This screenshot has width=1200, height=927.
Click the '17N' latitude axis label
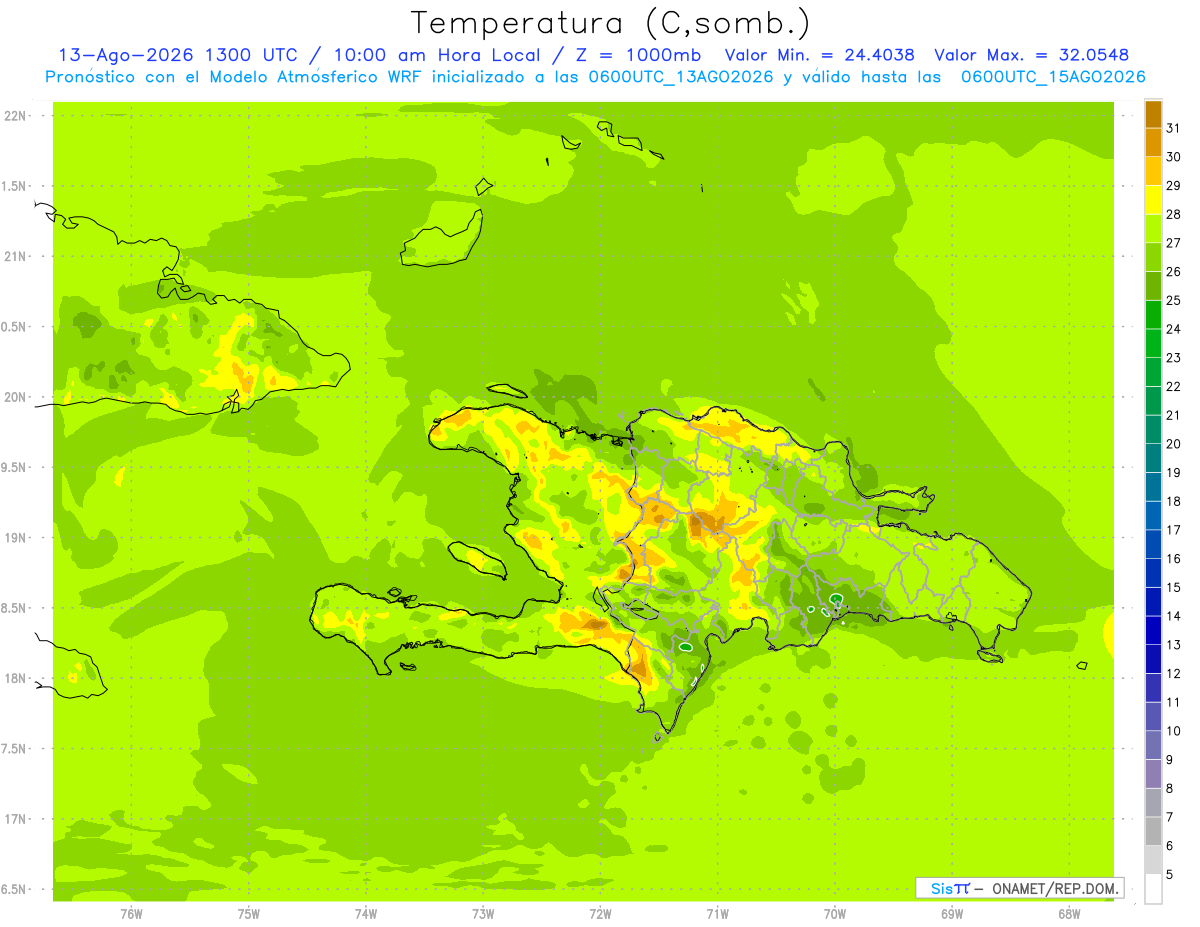point(15,819)
